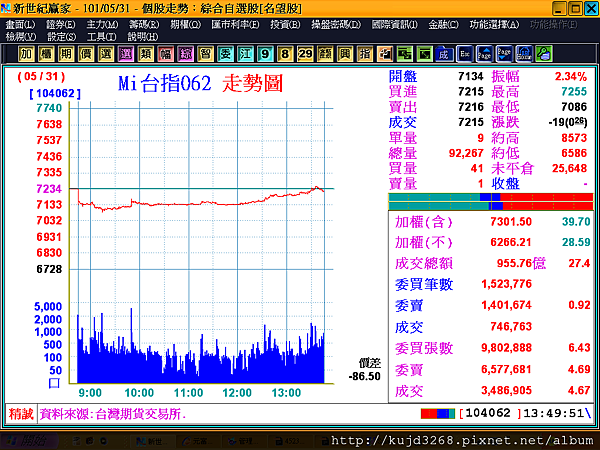Click the 成交總額 value 955.76億
This screenshot has width=600, height=450.
pyautogui.click(x=521, y=263)
